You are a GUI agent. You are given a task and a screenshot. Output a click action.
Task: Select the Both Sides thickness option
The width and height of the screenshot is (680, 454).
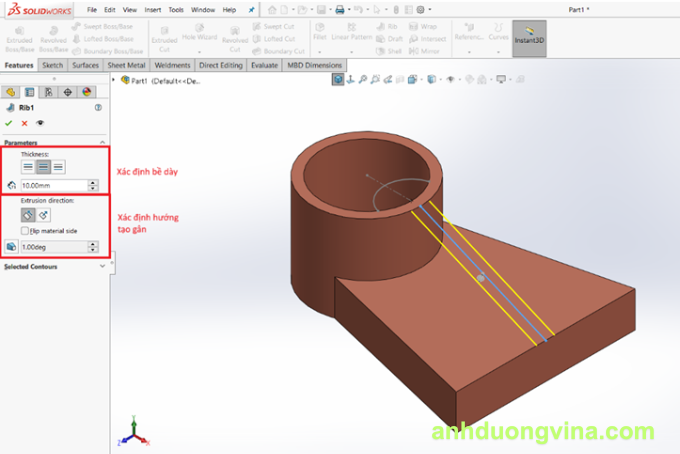[x=43, y=167]
